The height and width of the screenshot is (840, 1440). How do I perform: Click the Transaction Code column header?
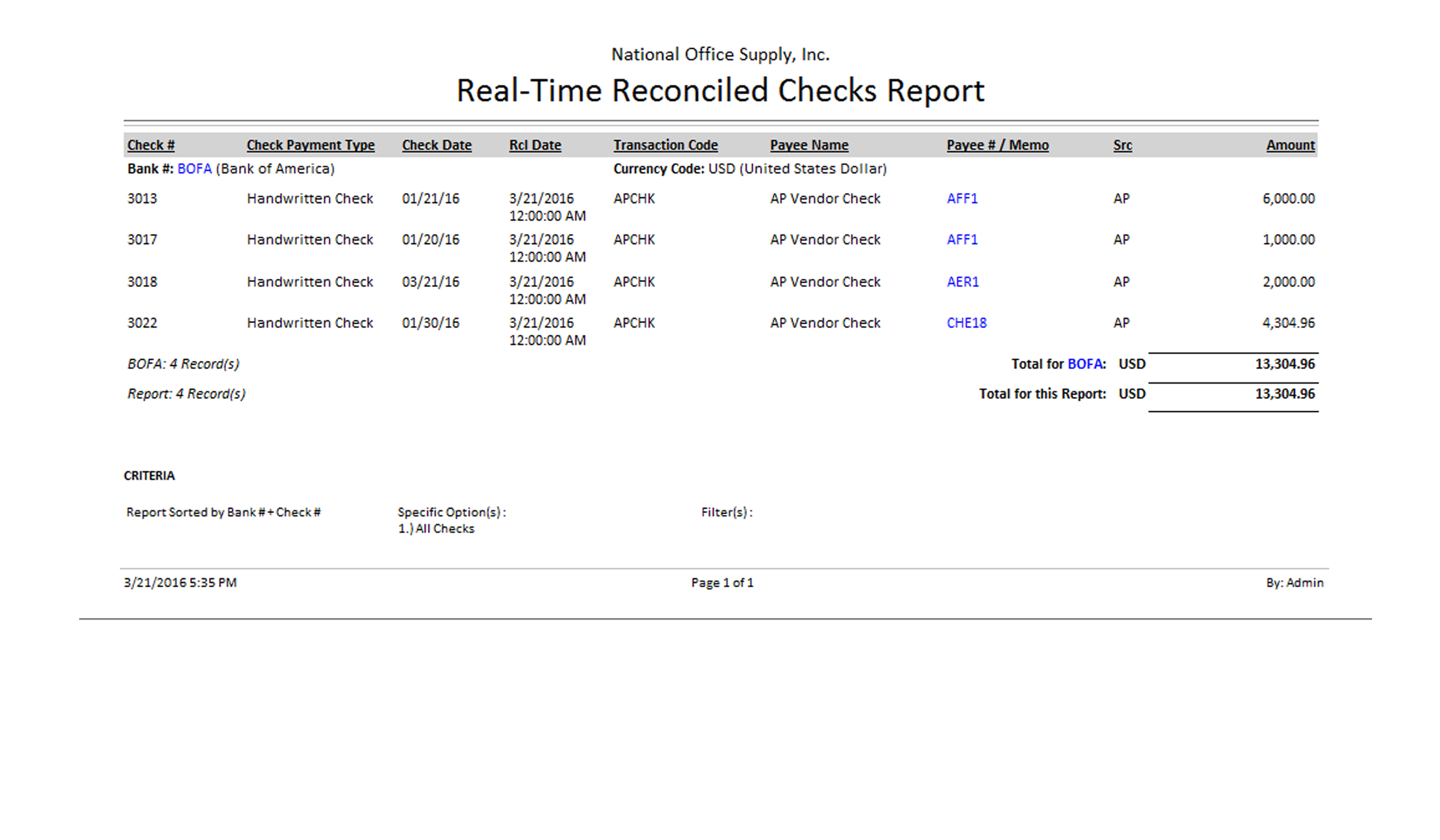[665, 145]
